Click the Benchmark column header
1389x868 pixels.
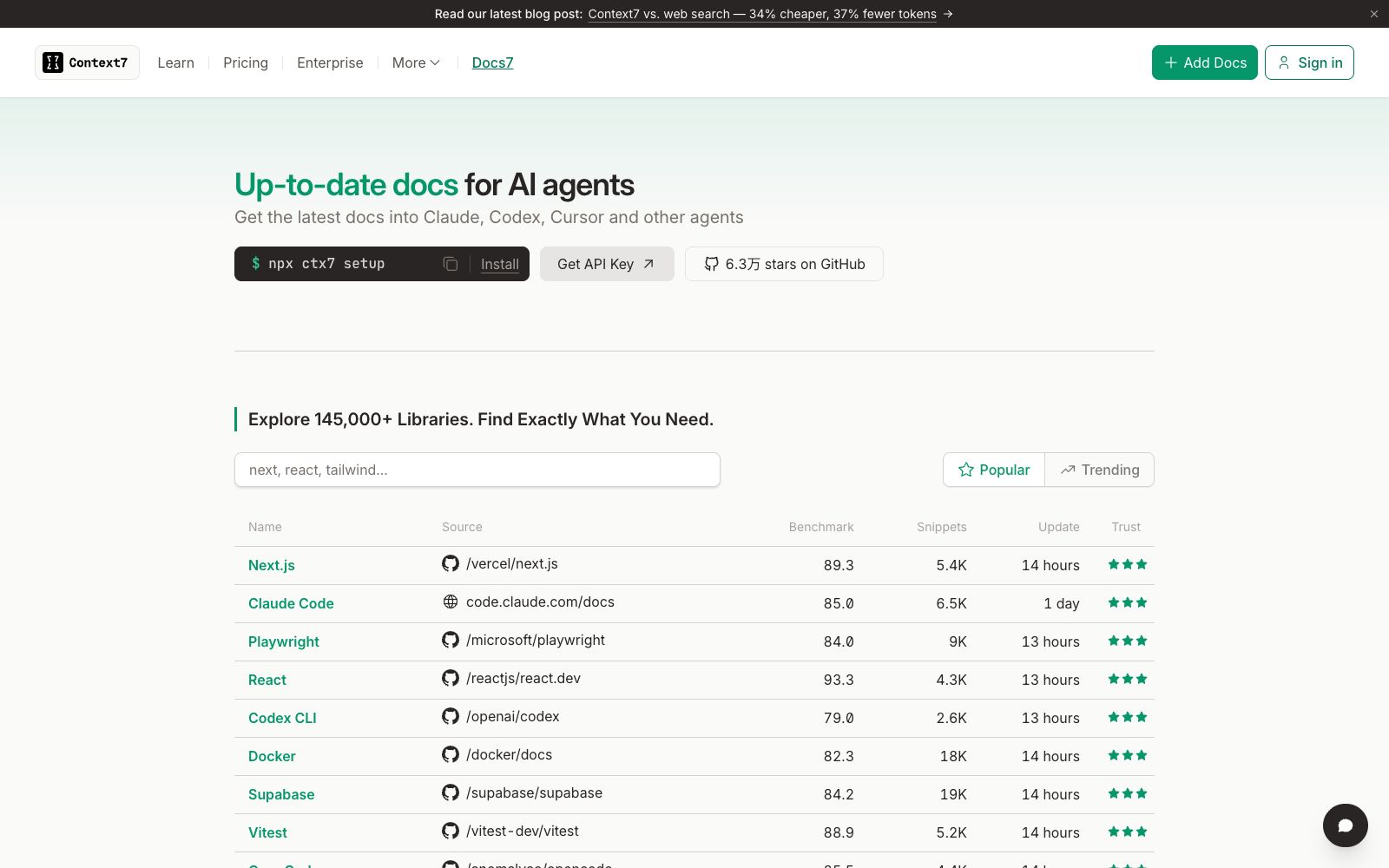tap(821, 527)
